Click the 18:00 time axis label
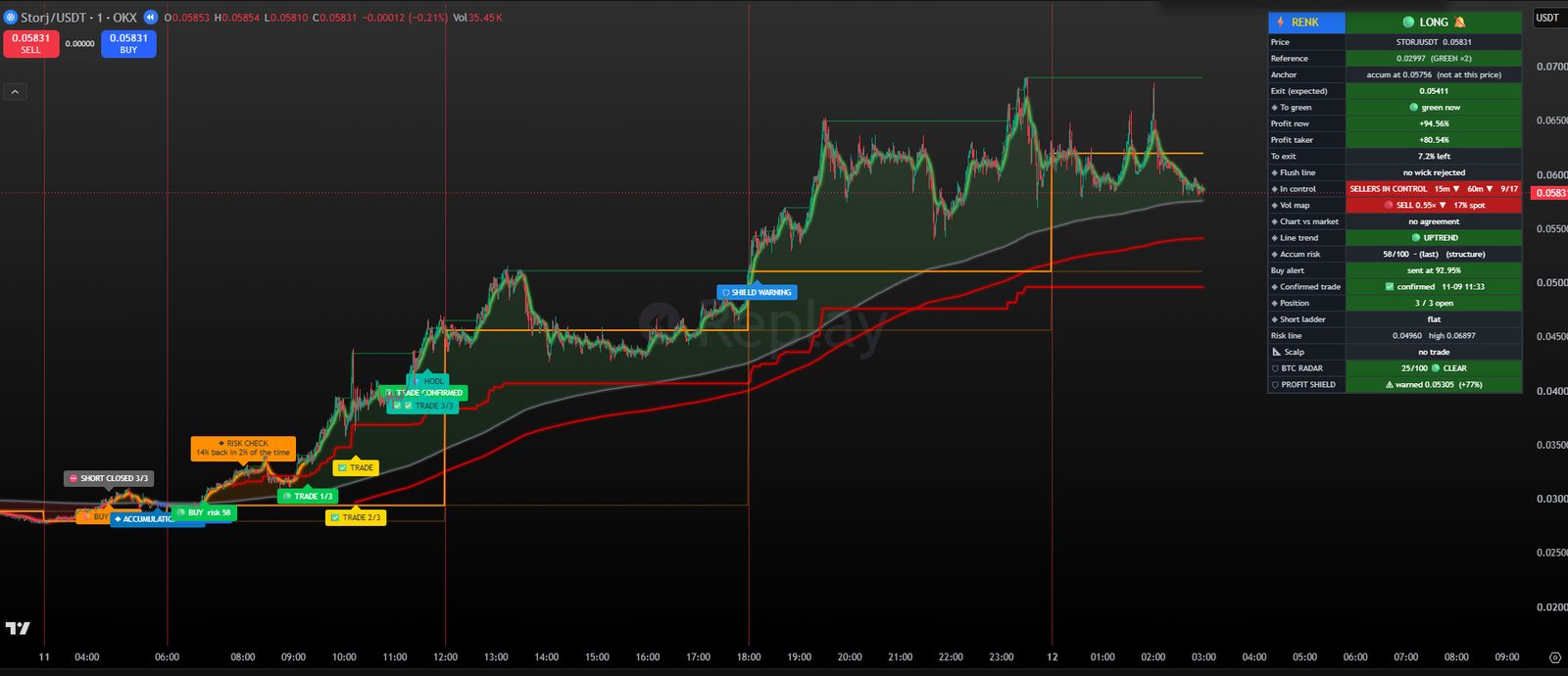 [x=749, y=657]
